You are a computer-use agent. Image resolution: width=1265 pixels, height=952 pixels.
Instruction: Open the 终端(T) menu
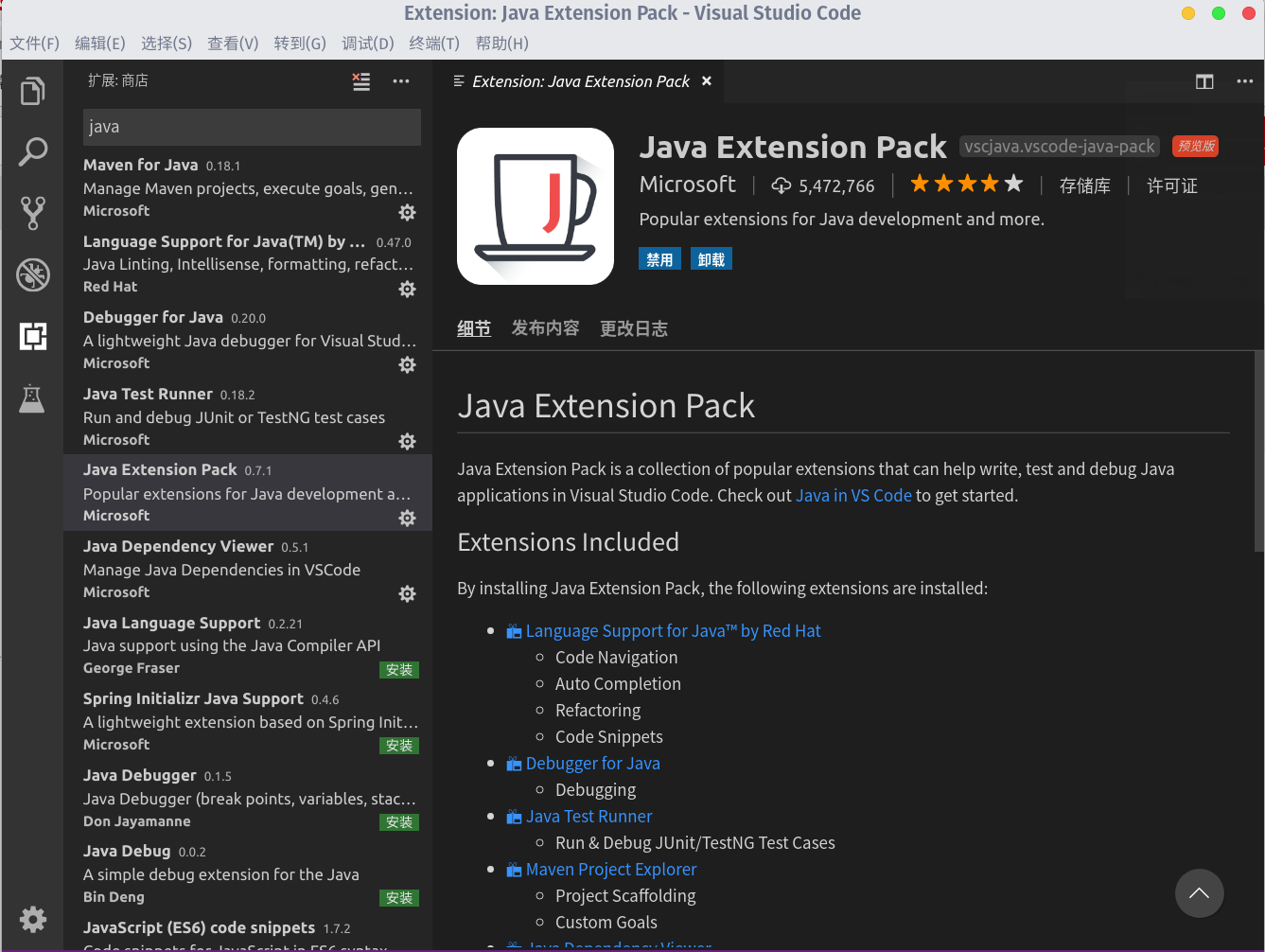[x=434, y=44]
